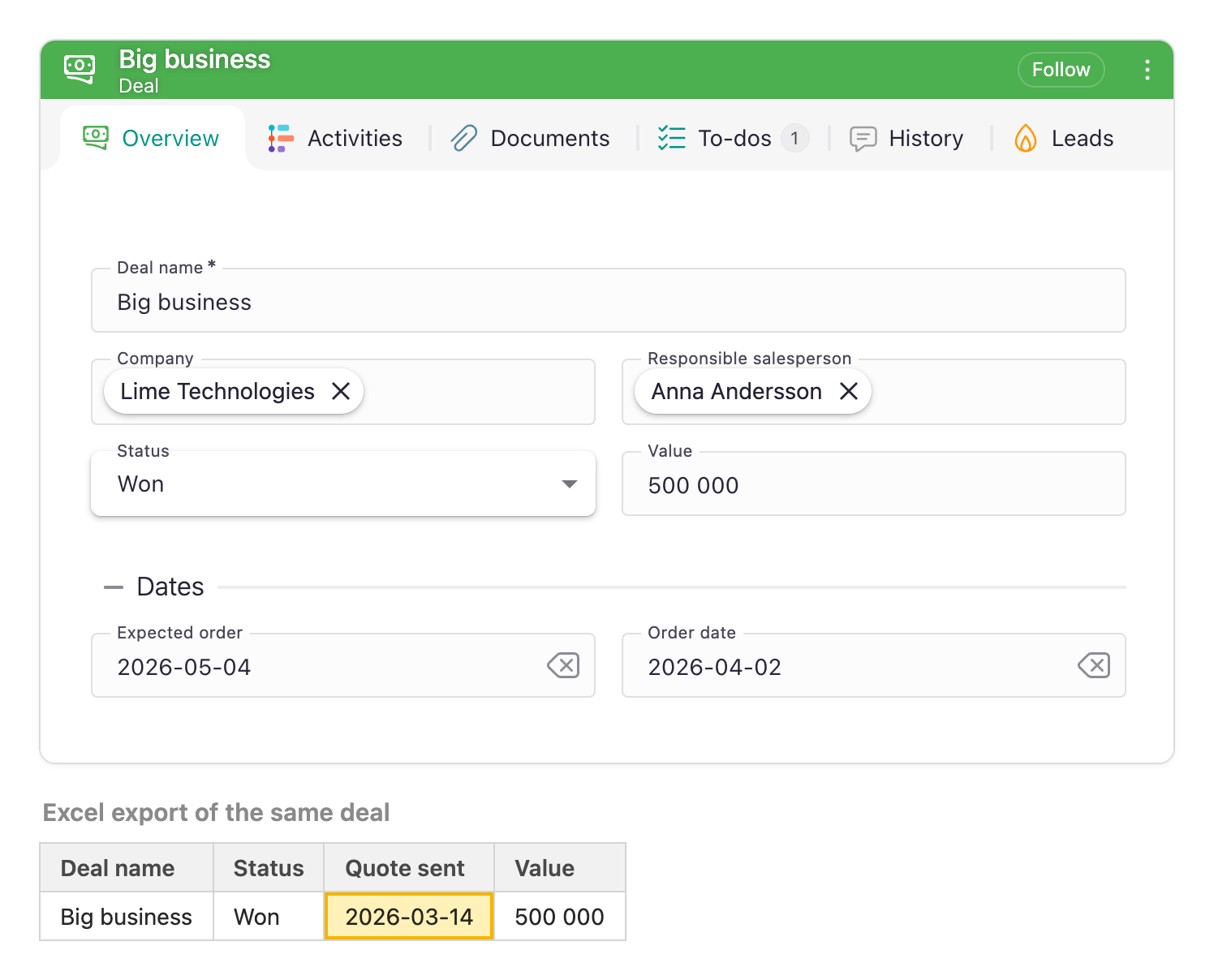Click into the Deal name field
This screenshot has height=980, width=1214.
pos(609,301)
